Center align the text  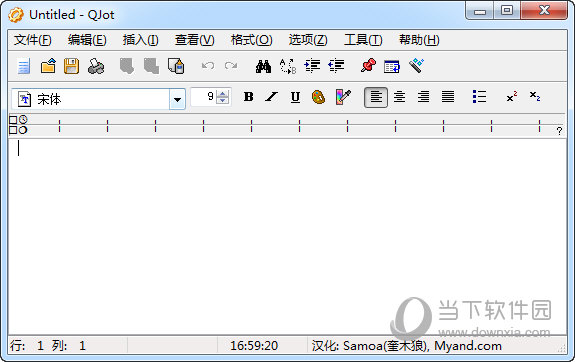pyautogui.click(x=399, y=97)
